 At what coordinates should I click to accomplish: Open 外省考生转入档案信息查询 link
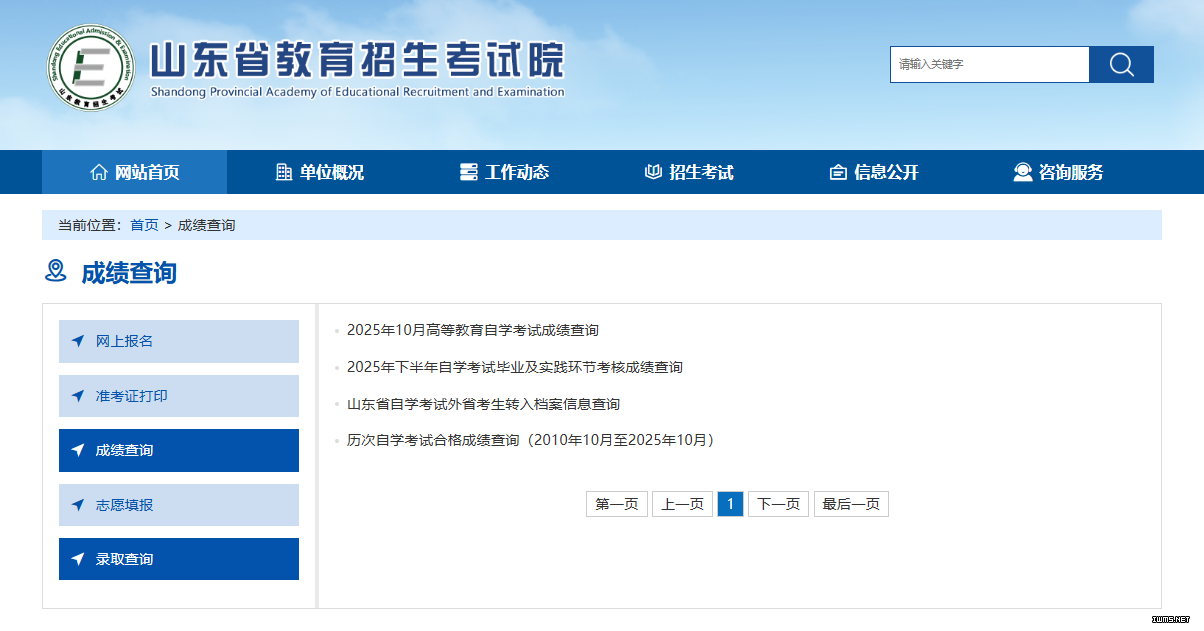pyautogui.click(x=483, y=404)
